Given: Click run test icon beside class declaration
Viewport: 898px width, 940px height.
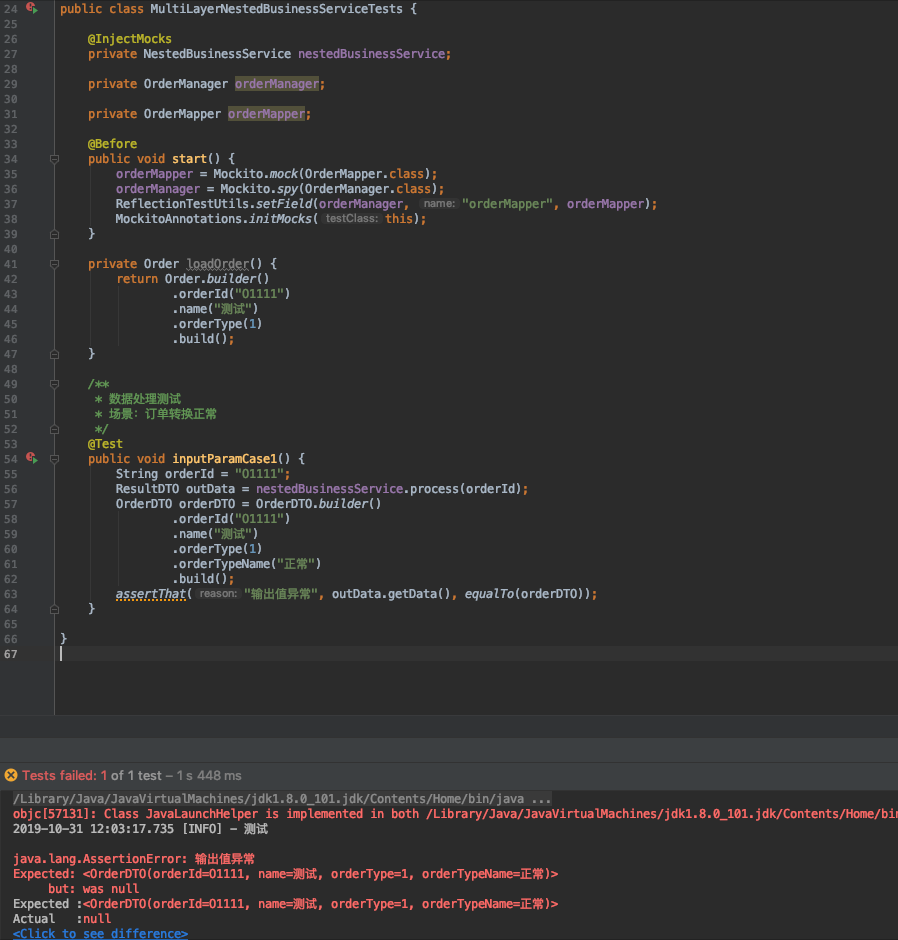Looking at the screenshot, I should (x=31, y=8).
